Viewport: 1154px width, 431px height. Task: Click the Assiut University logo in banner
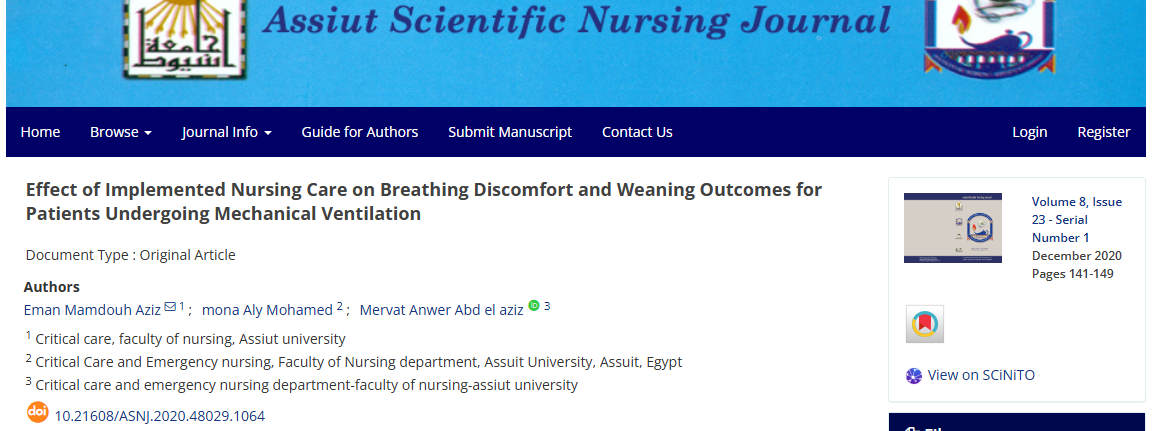click(184, 38)
